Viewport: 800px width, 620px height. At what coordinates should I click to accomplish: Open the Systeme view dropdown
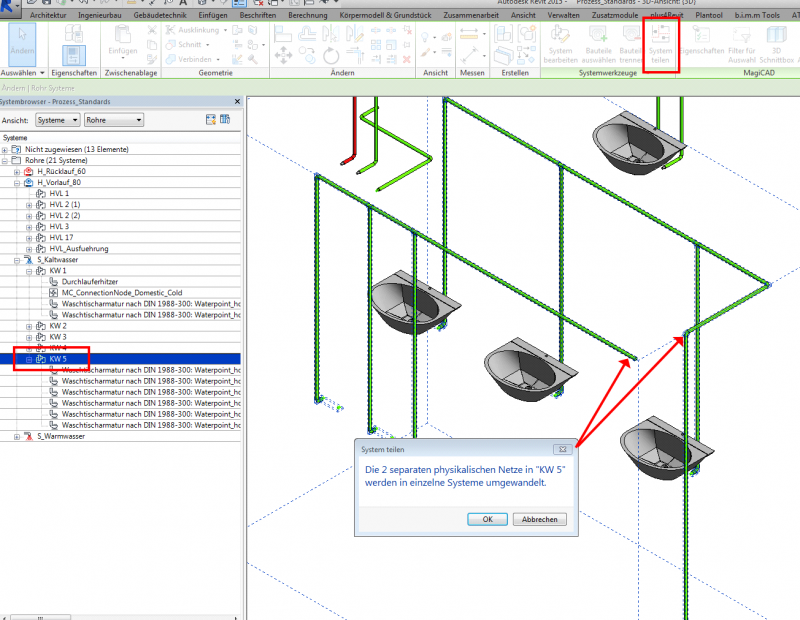click(57, 120)
